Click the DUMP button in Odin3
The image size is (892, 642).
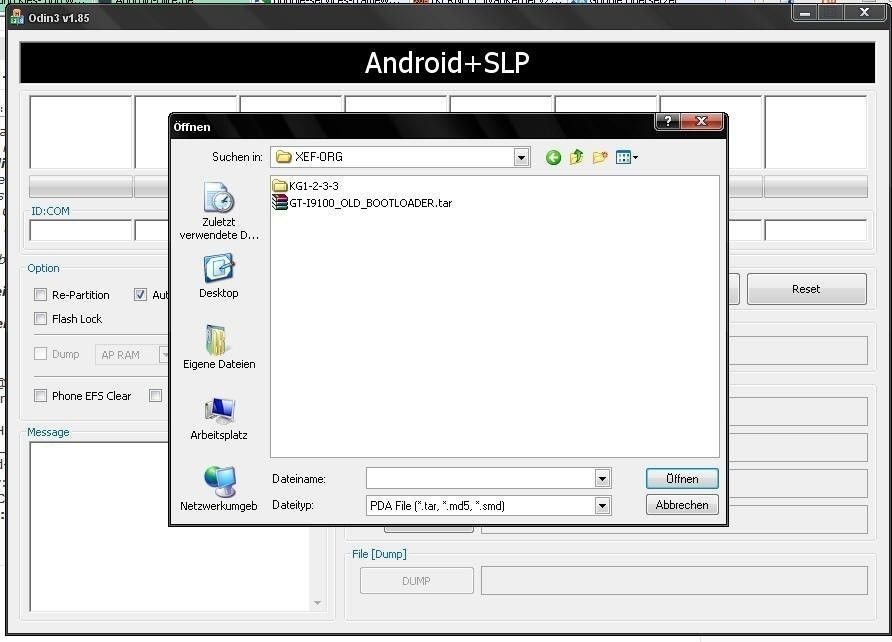pyautogui.click(x=416, y=581)
